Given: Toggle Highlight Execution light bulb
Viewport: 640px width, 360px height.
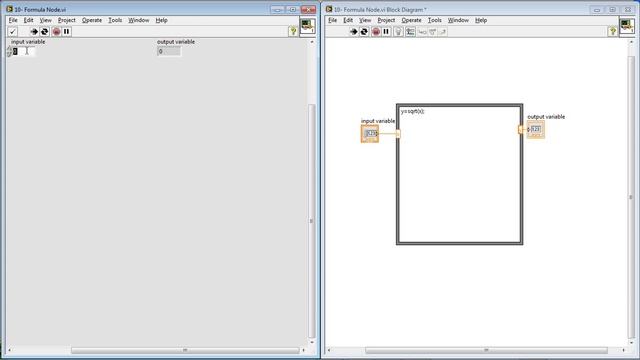Looking at the screenshot, I should (398, 31).
